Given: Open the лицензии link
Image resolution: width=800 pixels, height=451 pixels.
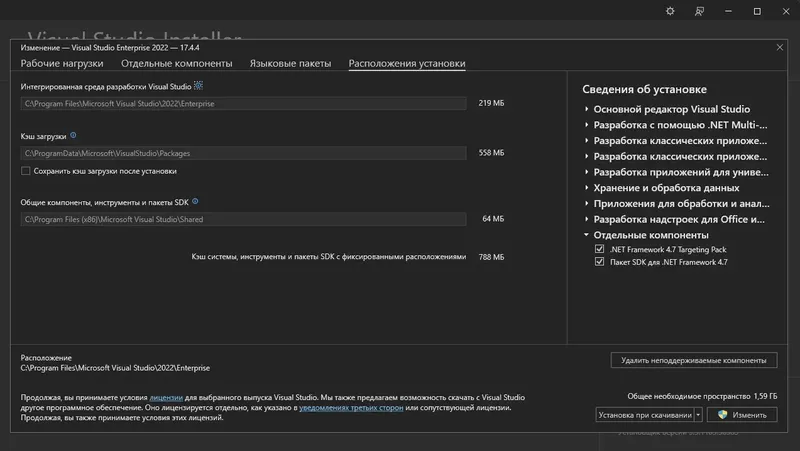Looking at the screenshot, I should [x=166, y=397].
